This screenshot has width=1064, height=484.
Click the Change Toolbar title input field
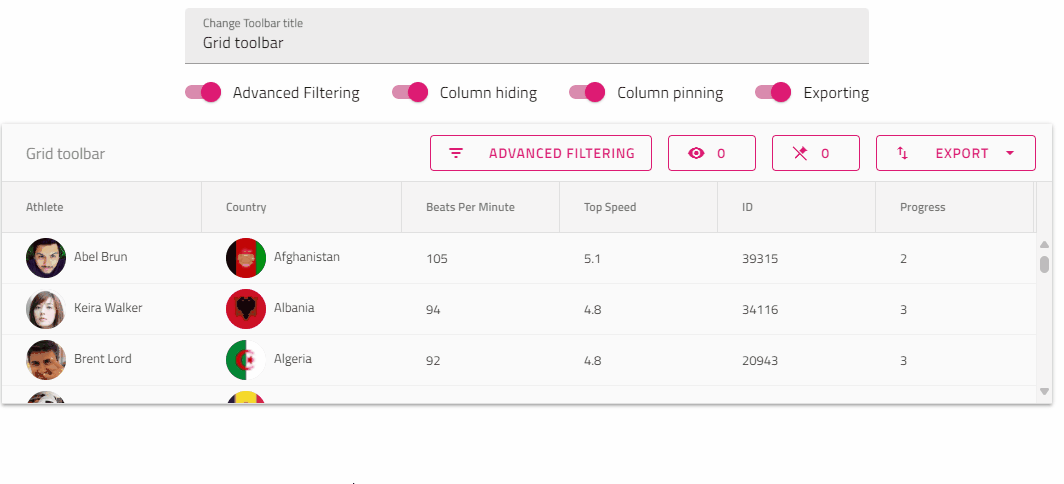coord(526,43)
